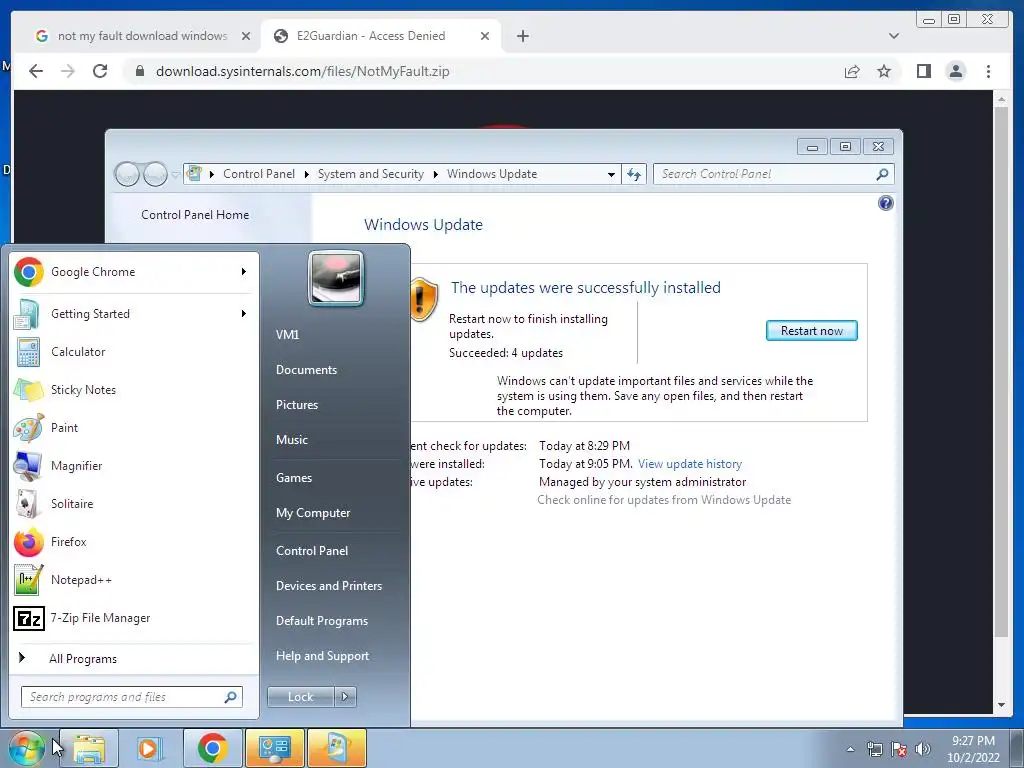
Task: Go back in Chrome browser
Action: pyautogui.click(x=36, y=71)
